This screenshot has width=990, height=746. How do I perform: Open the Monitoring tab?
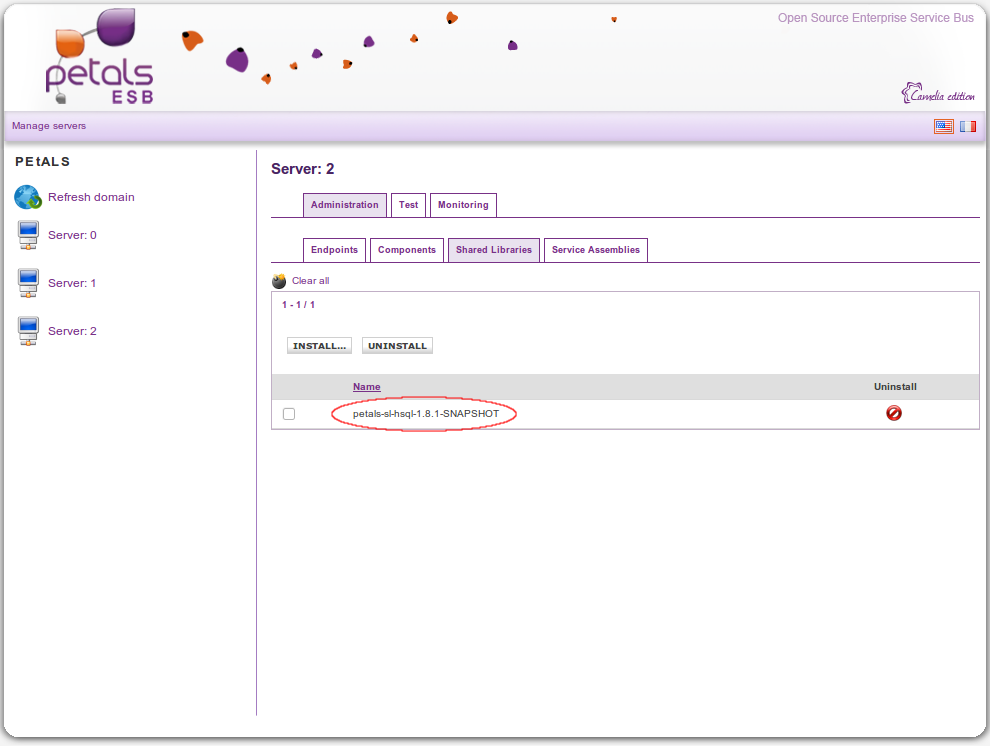[x=463, y=205]
